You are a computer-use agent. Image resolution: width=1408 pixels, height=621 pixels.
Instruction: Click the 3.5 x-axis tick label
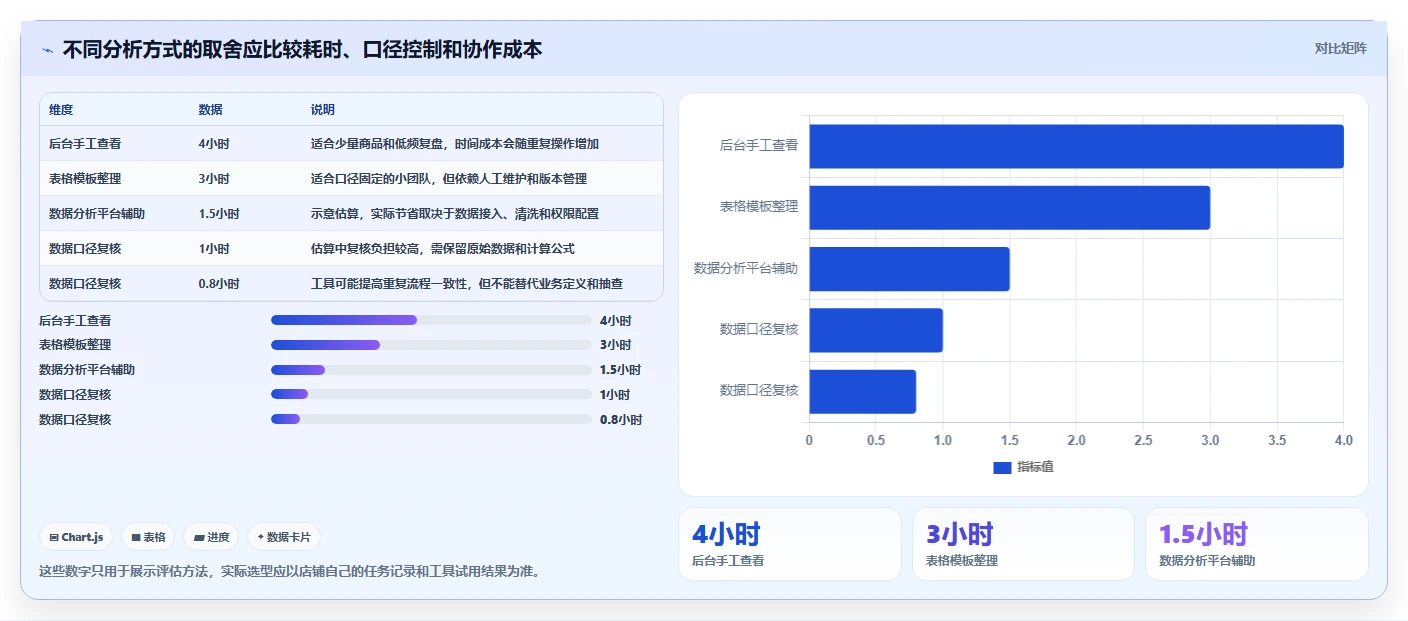point(1277,441)
